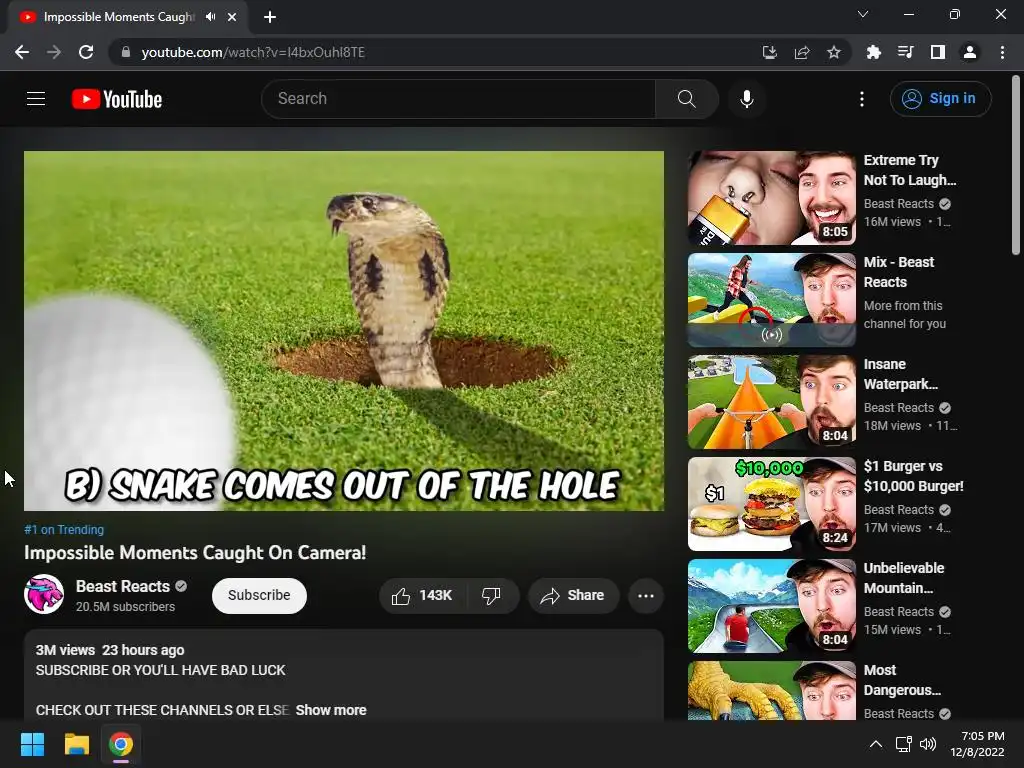Close the YouTube browser tab

tap(232, 17)
